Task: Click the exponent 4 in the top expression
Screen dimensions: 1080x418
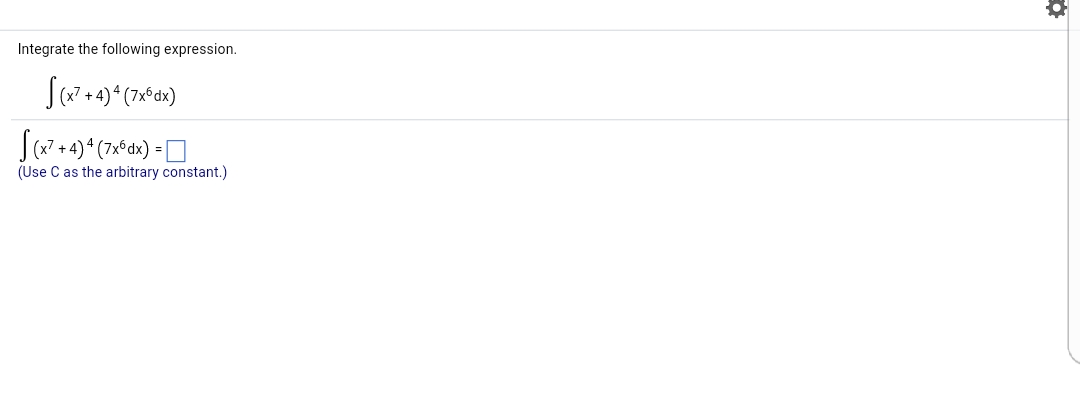Action: 116,90
